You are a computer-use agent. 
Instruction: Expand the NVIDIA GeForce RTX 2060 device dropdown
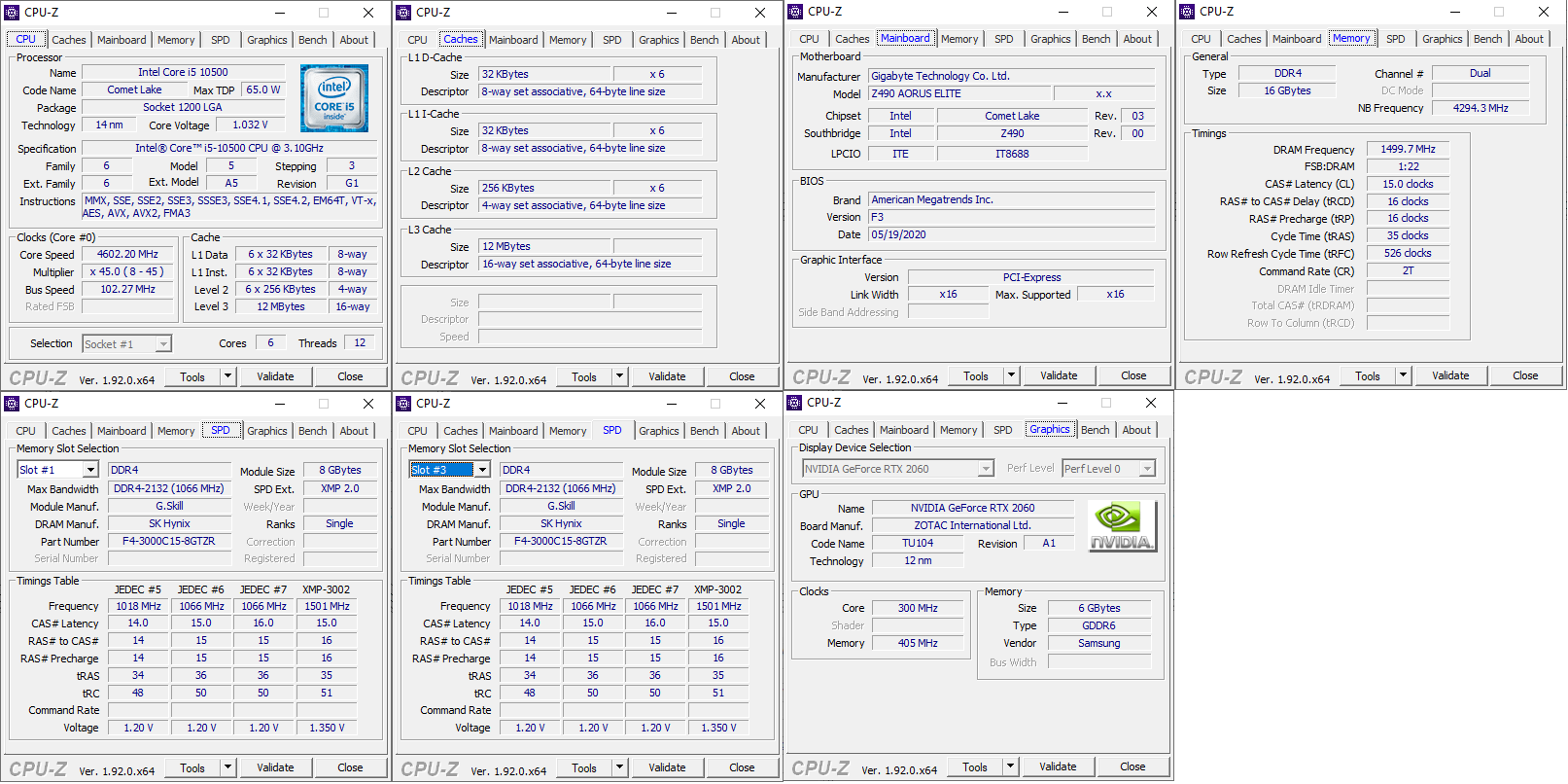pos(986,469)
